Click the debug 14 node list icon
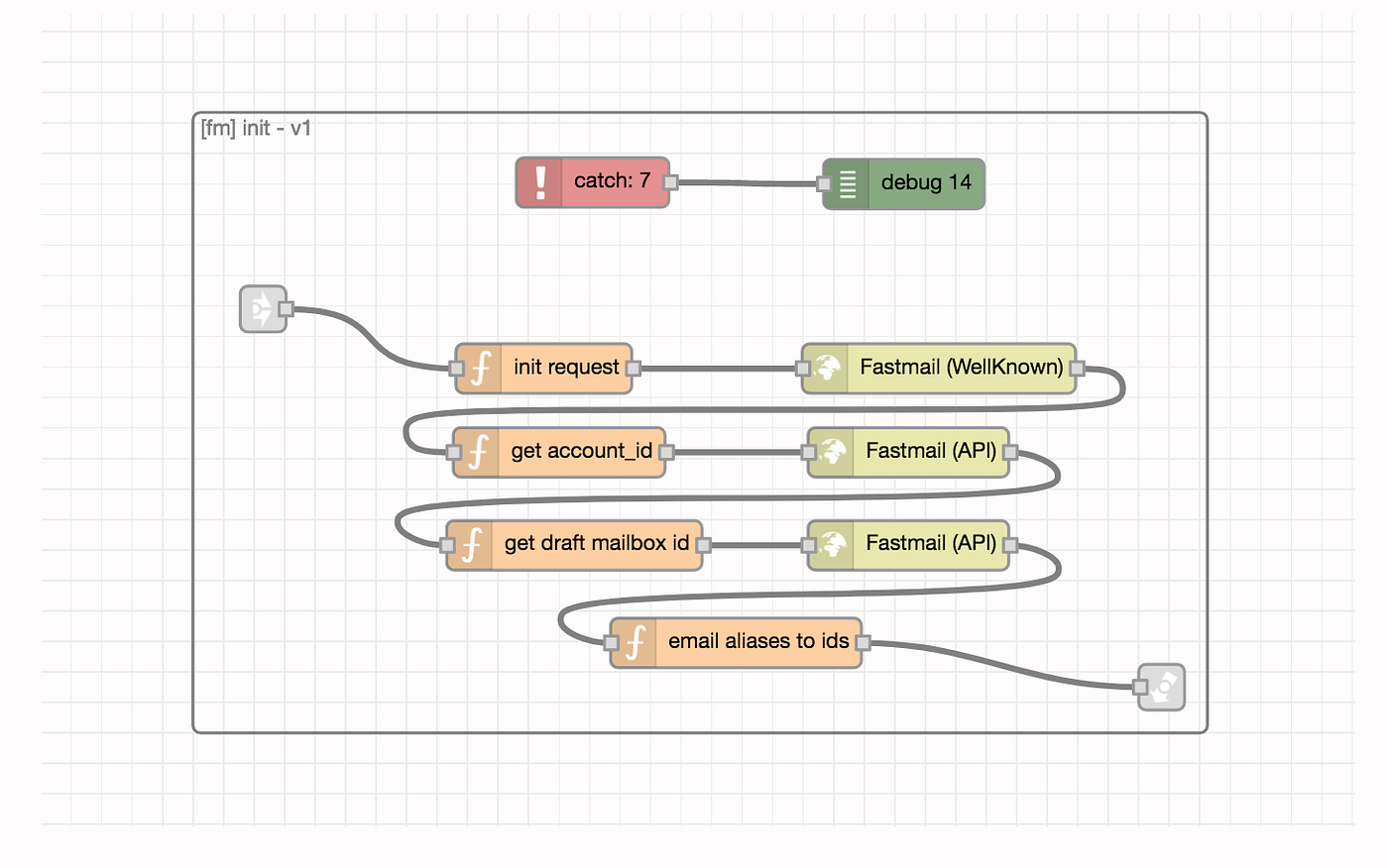1388x868 pixels. 848,183
